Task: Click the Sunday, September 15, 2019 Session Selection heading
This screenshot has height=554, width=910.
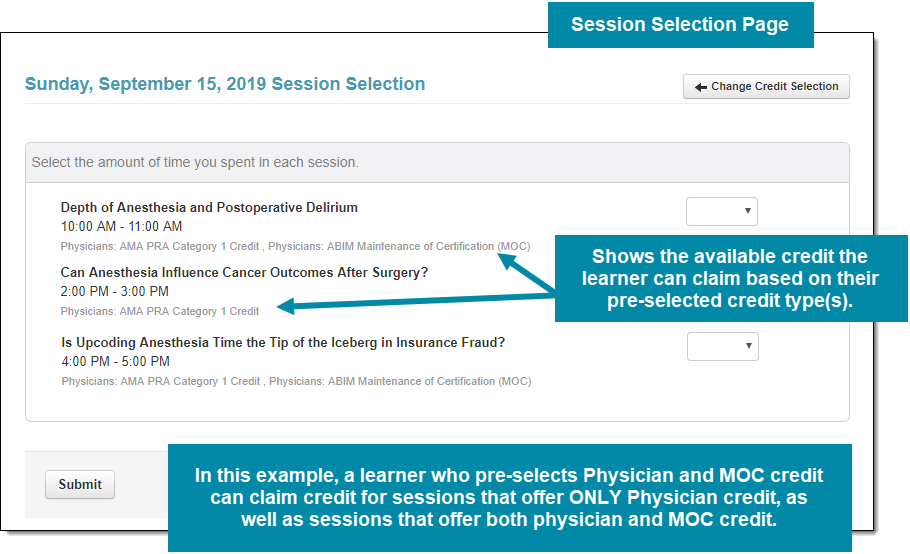Action: [225, 84]
